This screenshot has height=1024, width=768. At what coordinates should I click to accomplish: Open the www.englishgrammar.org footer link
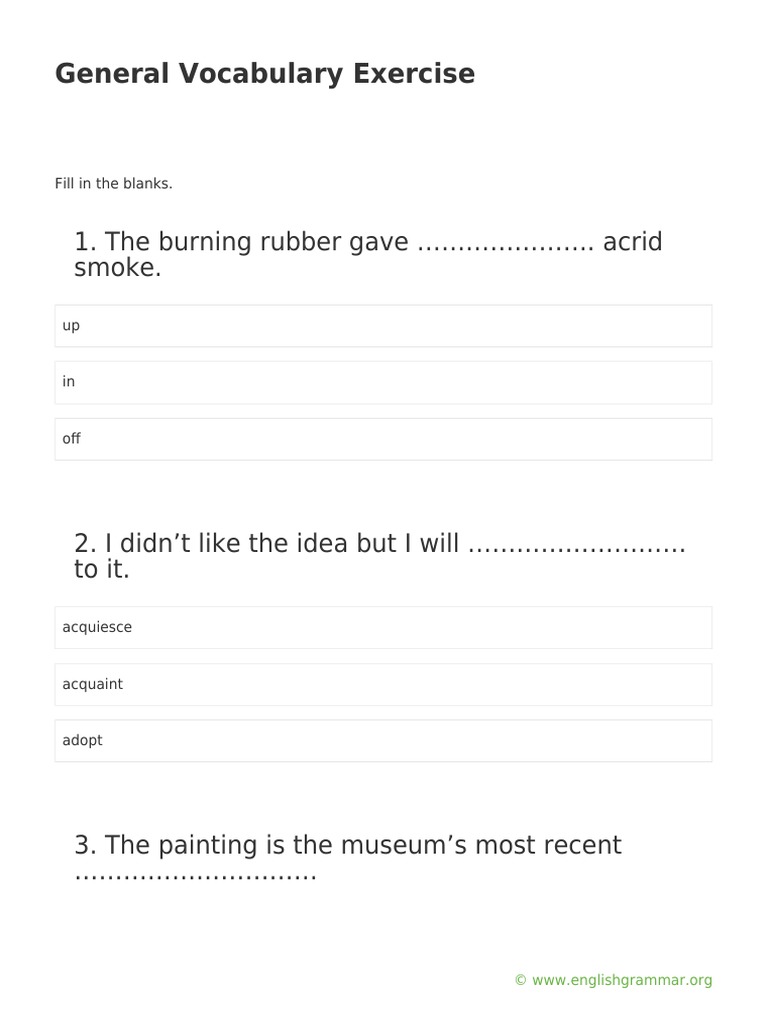(622, 980)
